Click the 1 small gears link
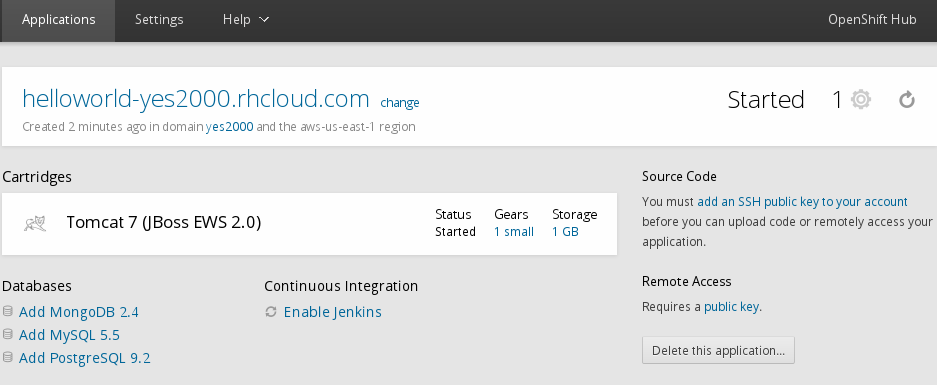 (x=514, y=232)
